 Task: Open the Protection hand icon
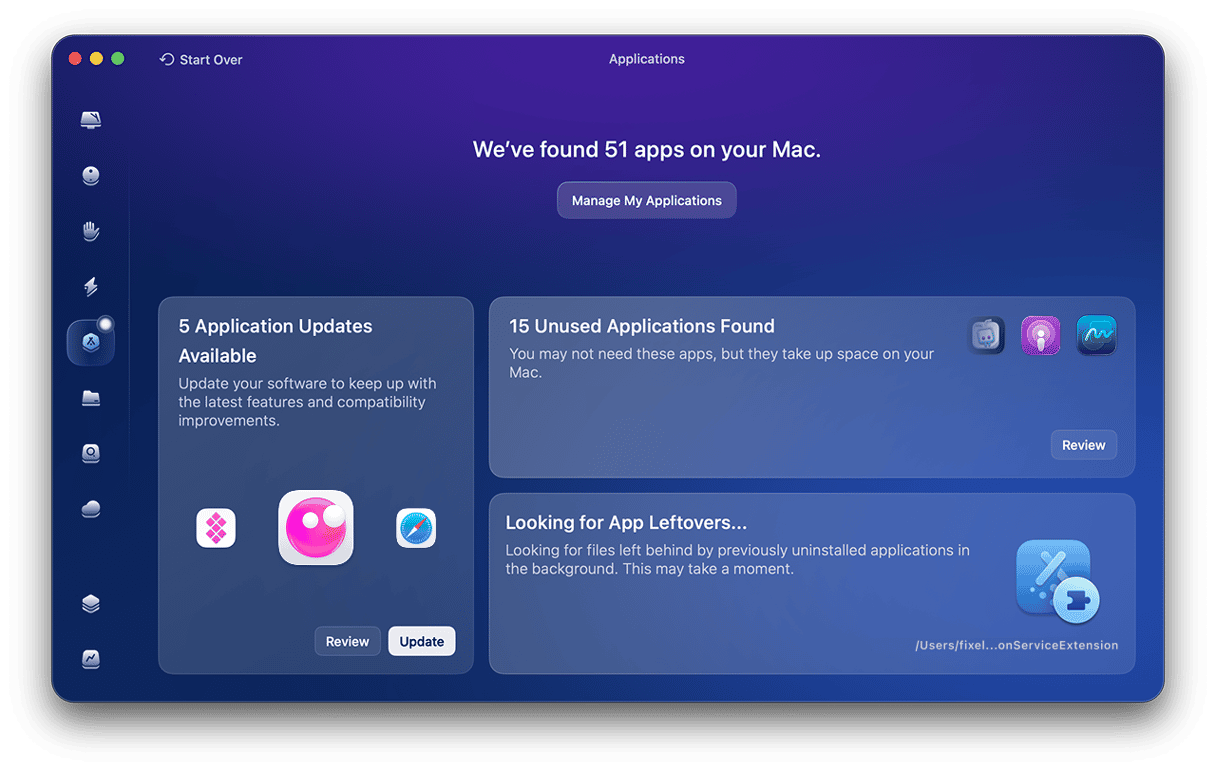[91, 231]
